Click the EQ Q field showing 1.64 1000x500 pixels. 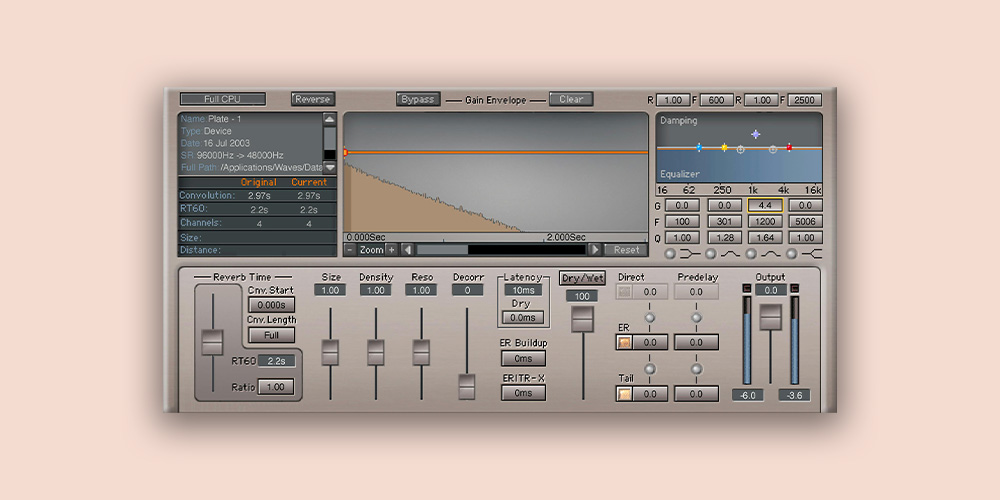point(765,237)
